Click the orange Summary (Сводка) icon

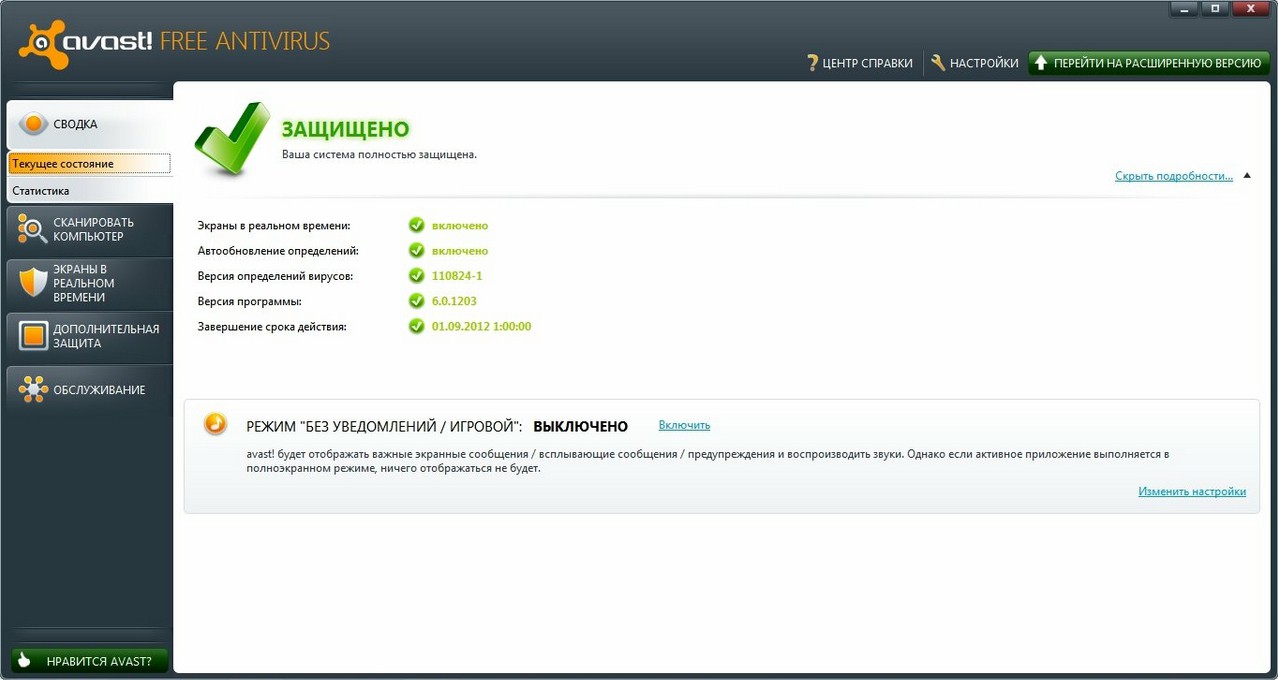pos(33,124)
